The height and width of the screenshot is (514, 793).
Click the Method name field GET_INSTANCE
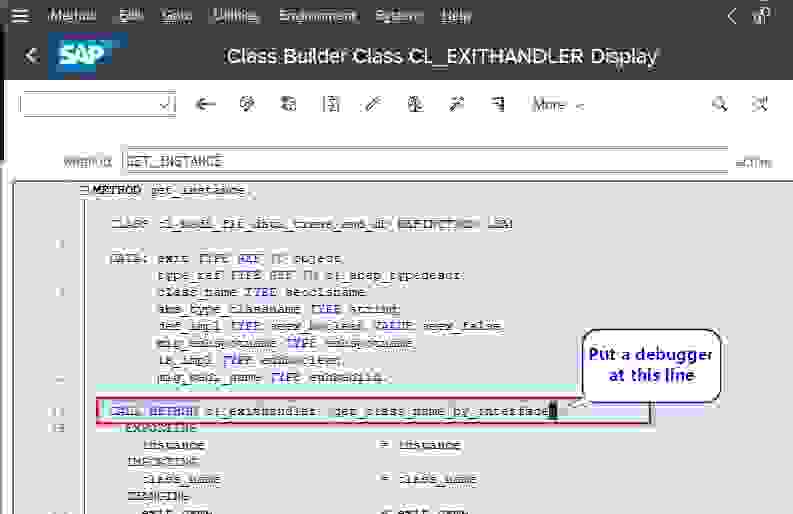(x=424, y=161)
